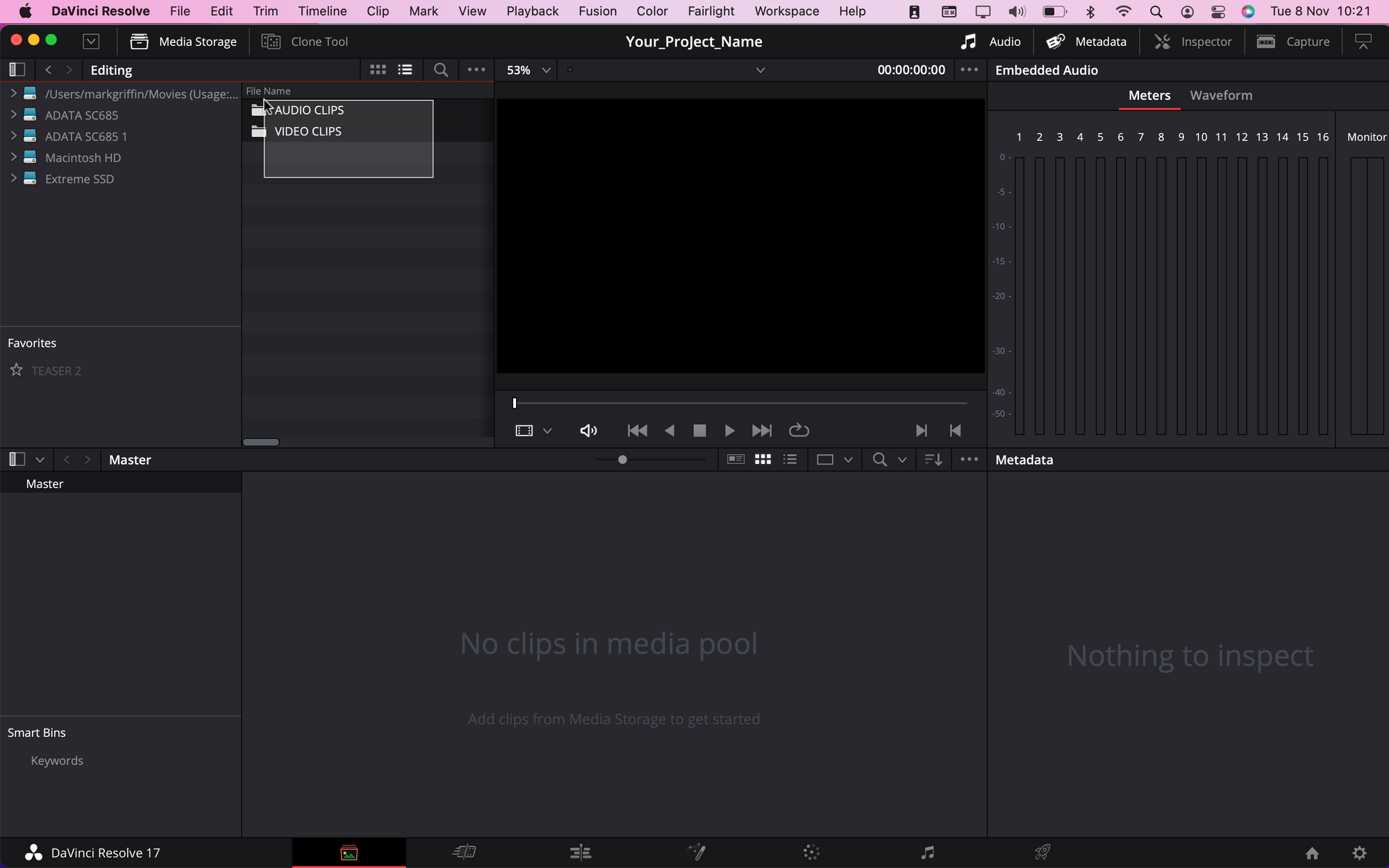
Task: Open project settings gear icon
Action: (x=1359, y=853)
